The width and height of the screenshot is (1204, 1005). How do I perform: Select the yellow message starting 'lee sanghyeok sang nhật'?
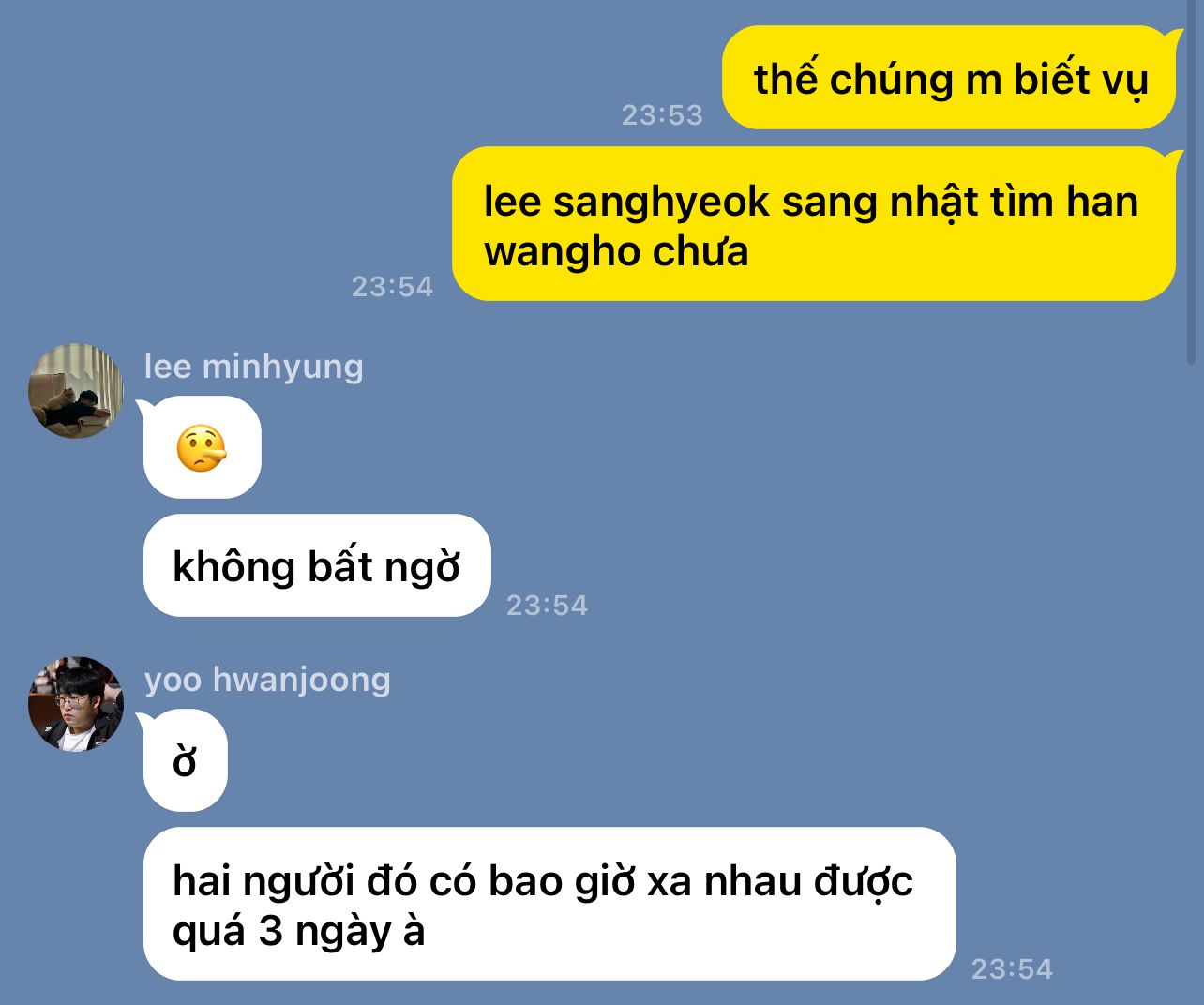pyautogui.click(x=814, y=224)
